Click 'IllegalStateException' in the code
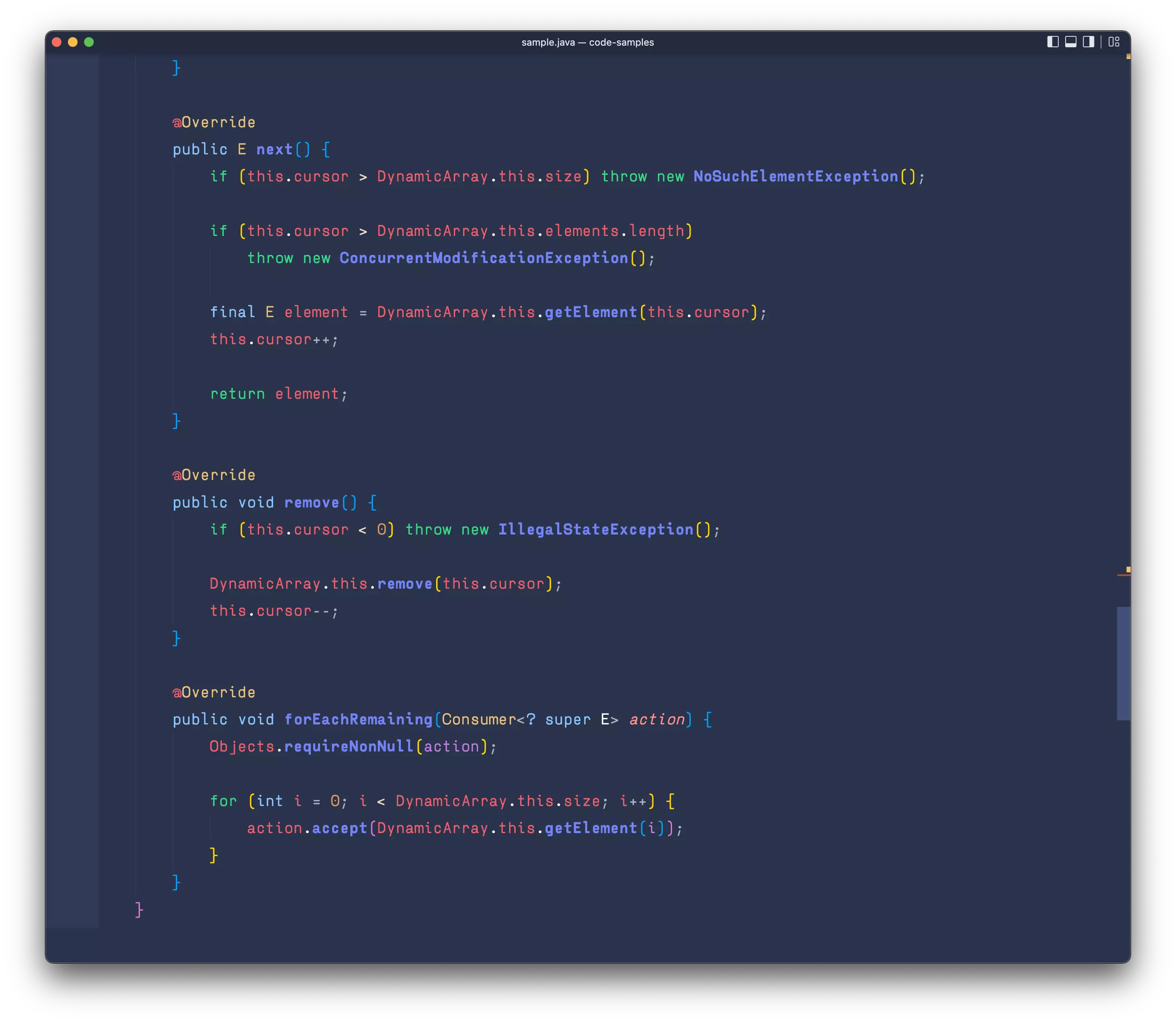The image size is (1176, 1023). click(595, 529)
